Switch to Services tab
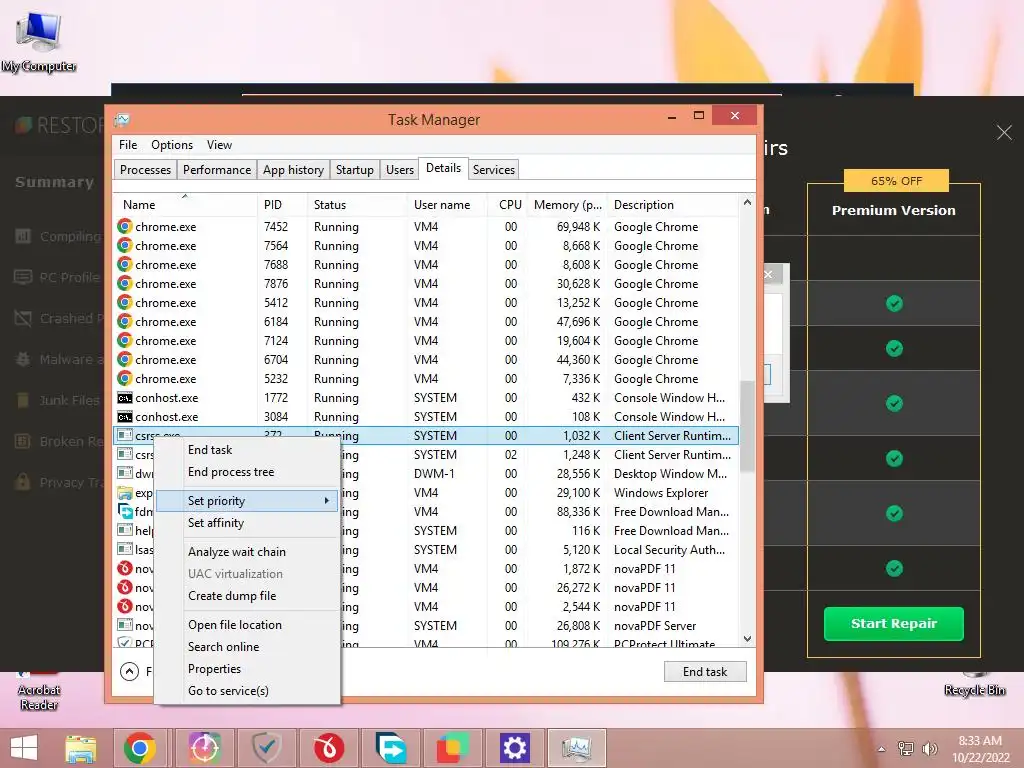1024x768 pixels. [x=494, y=170]
